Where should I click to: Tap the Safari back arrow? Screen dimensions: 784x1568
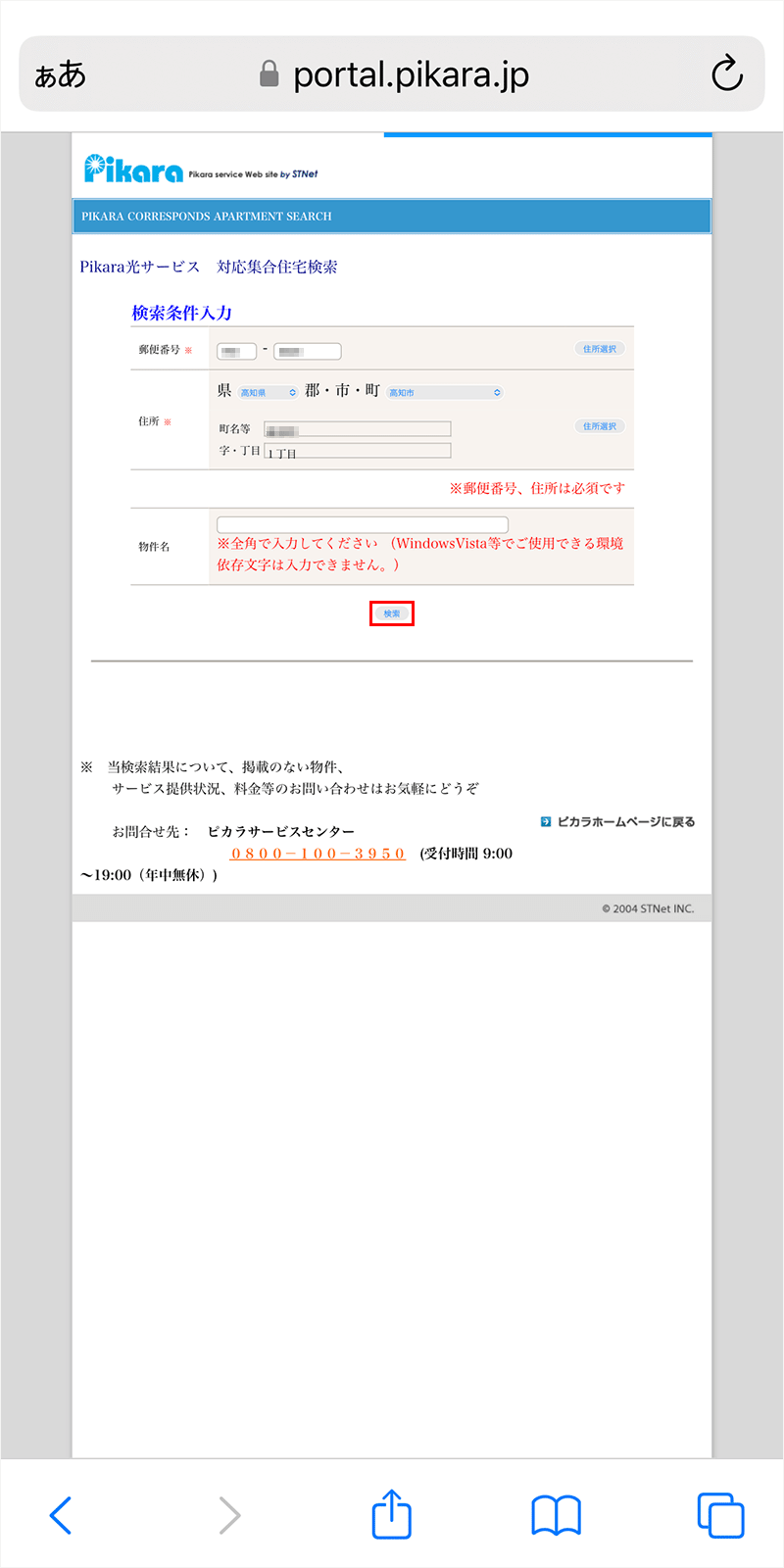tap(61, 1515)
